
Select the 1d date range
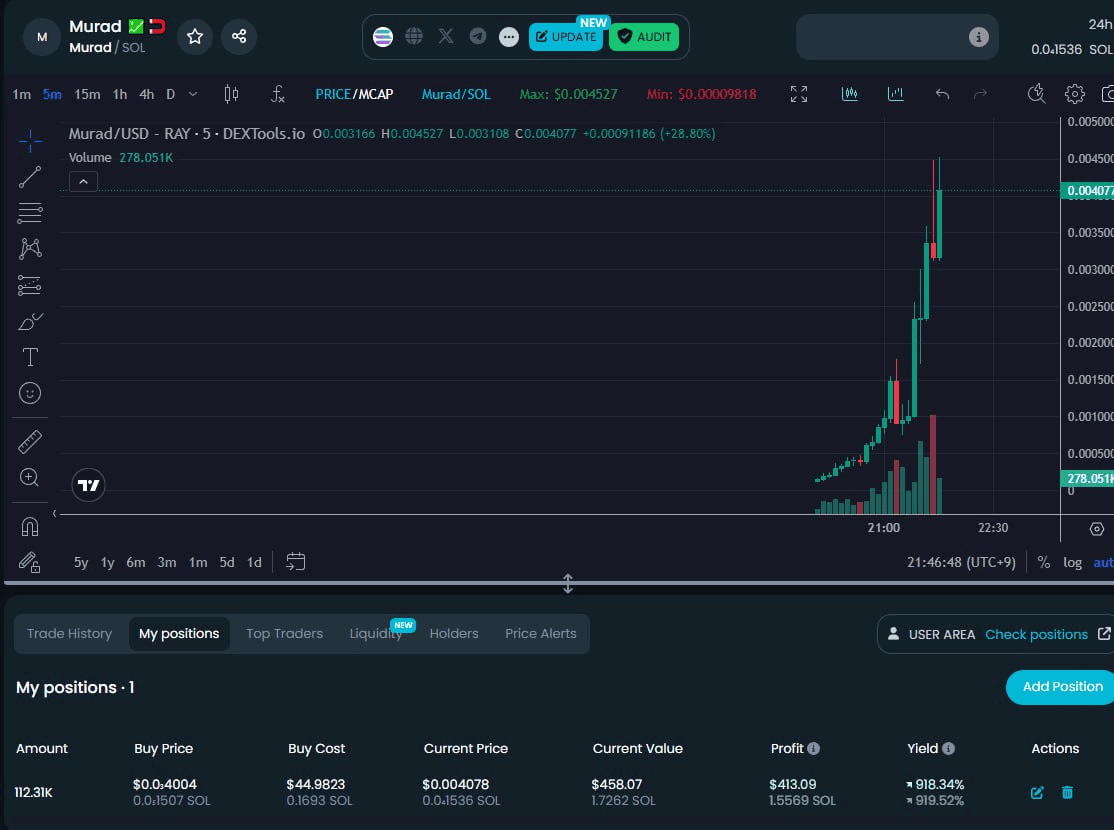tap(254, 562)
